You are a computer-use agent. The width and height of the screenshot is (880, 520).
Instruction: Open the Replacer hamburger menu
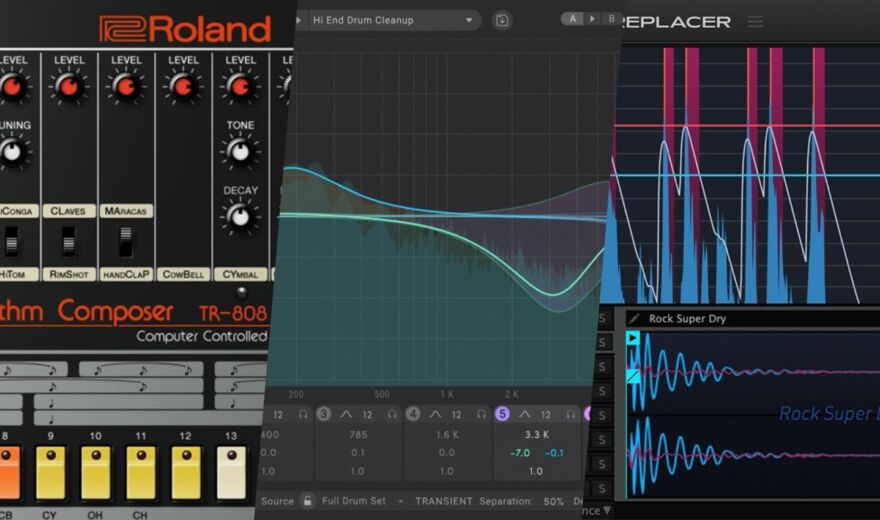click(755, 22)
